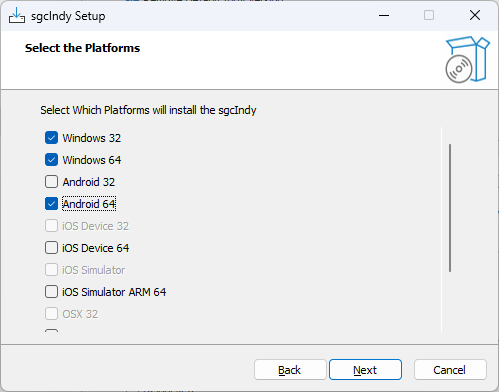
Task: Uncheck the Windows 32 checkbox
Action: [51, 138]
